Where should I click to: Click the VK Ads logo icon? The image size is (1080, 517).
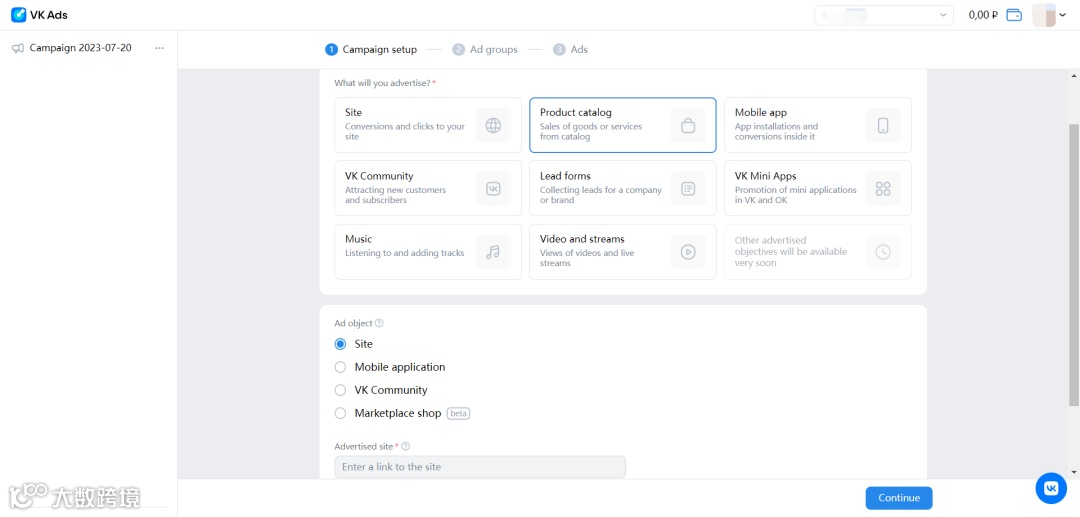tap(18, 15)
